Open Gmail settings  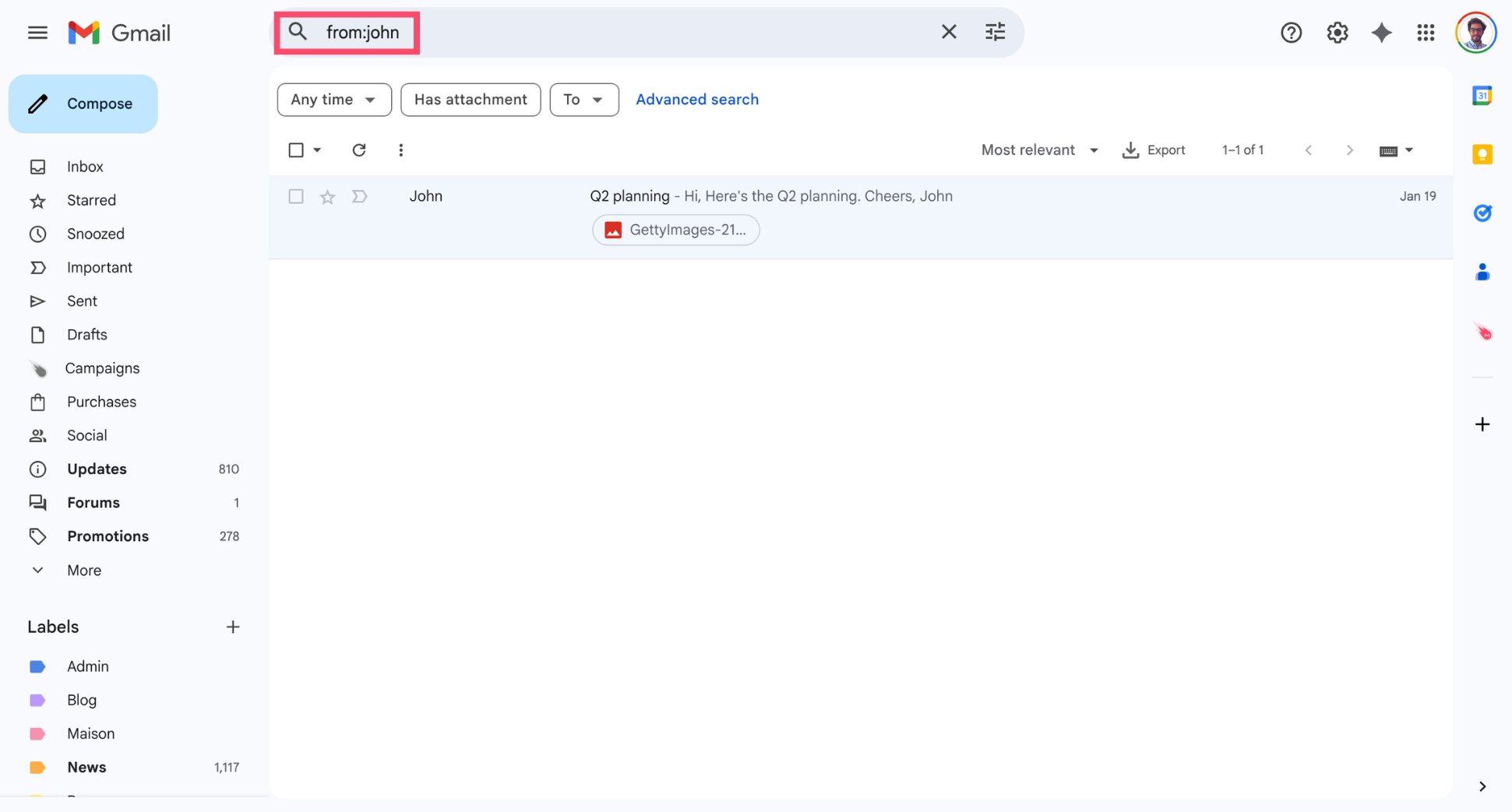(x=1338, y=33)
